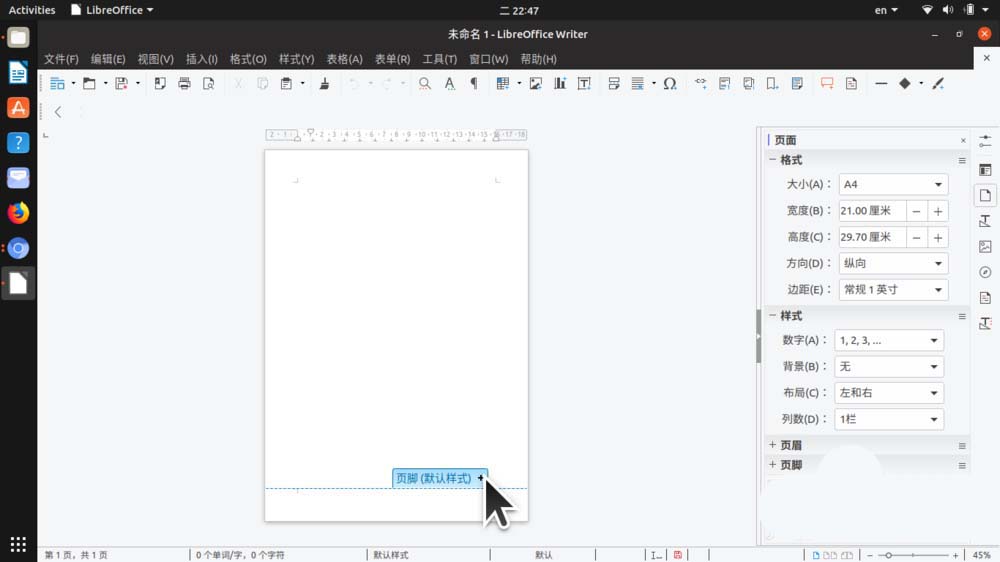Image resolution: width=1000 pixels, height=562 pixels.
Task: Click the Find & Replace magnifier icon
Action: point(425,84)
